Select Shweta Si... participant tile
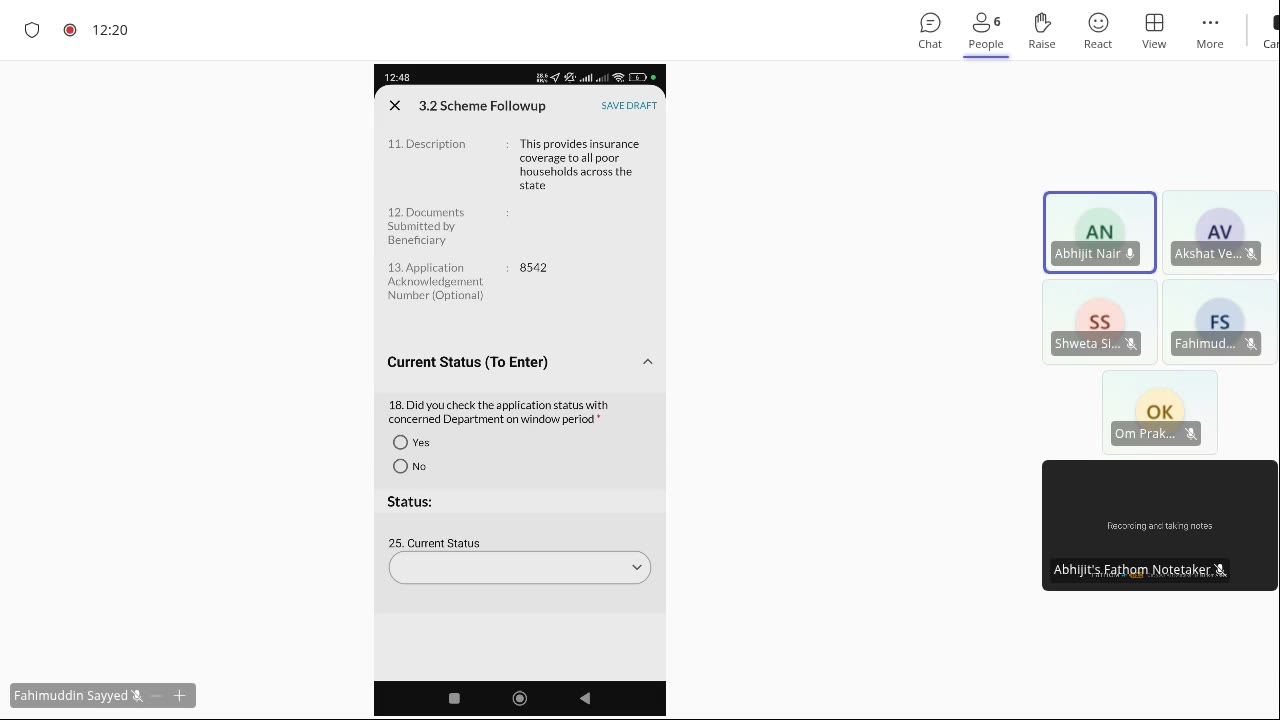Viewport: 1280px width, 720px height. [x=1100, y=322]
